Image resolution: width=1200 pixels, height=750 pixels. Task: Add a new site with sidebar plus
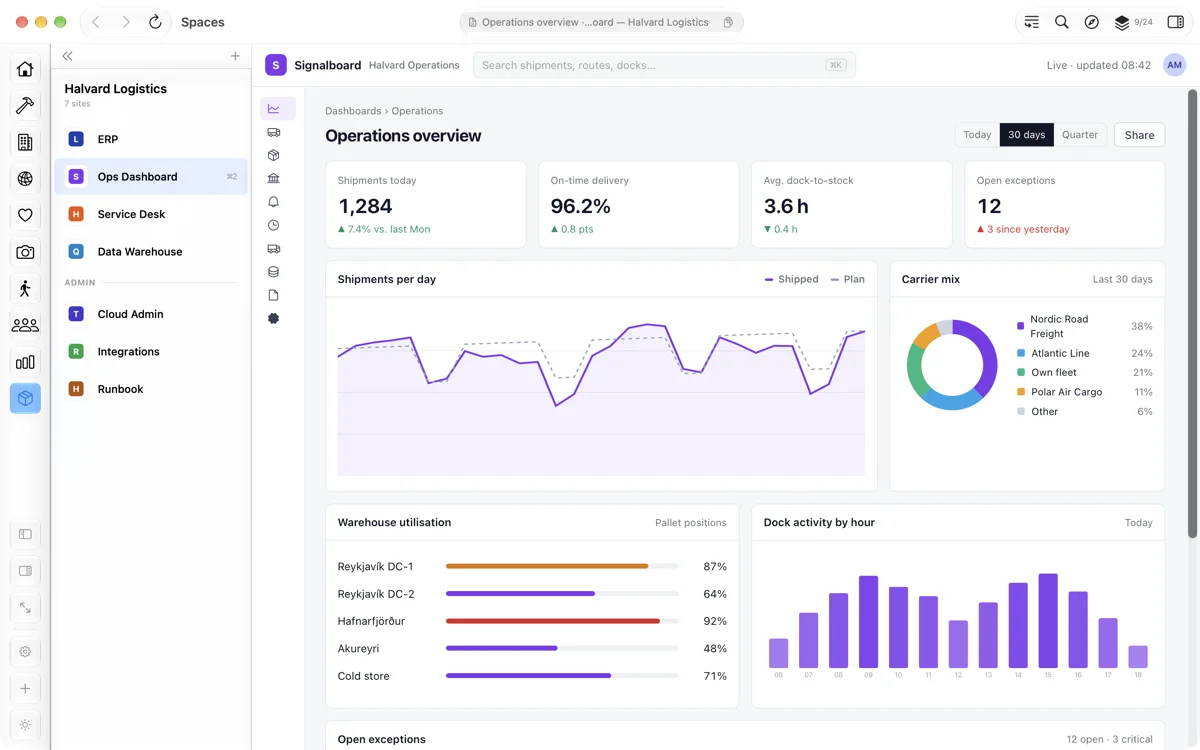coord(235,56)
